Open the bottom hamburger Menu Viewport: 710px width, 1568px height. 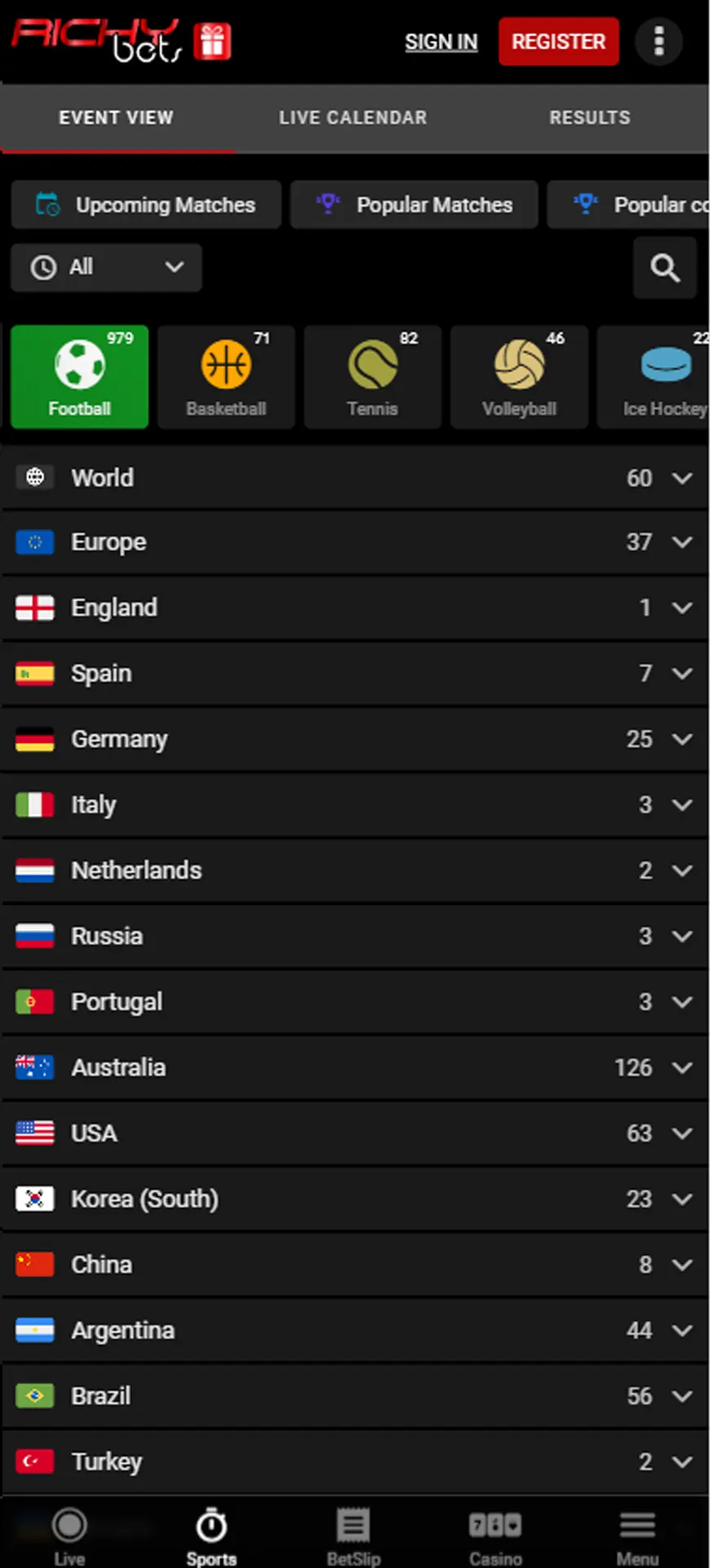(637, 1536)
